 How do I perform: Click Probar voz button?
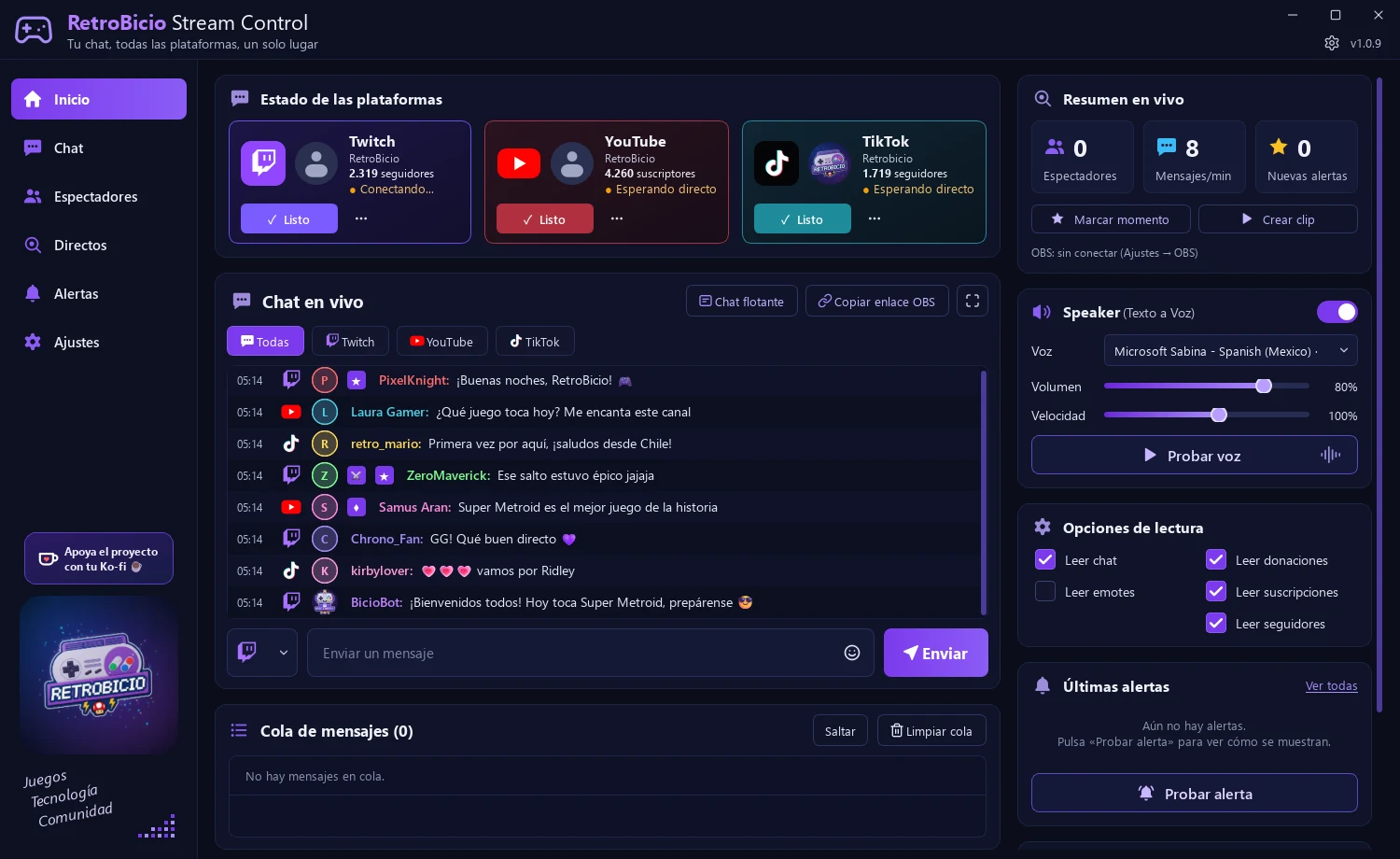click(1195, 455)
